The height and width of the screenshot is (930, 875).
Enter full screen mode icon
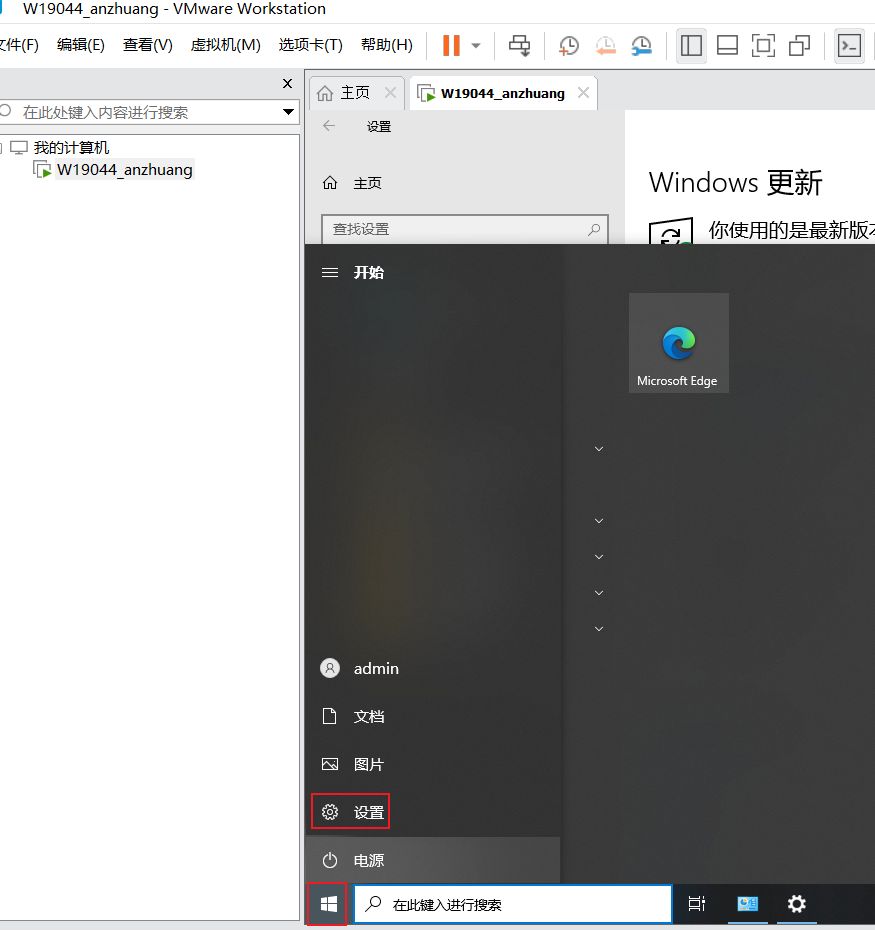[763, 45]
